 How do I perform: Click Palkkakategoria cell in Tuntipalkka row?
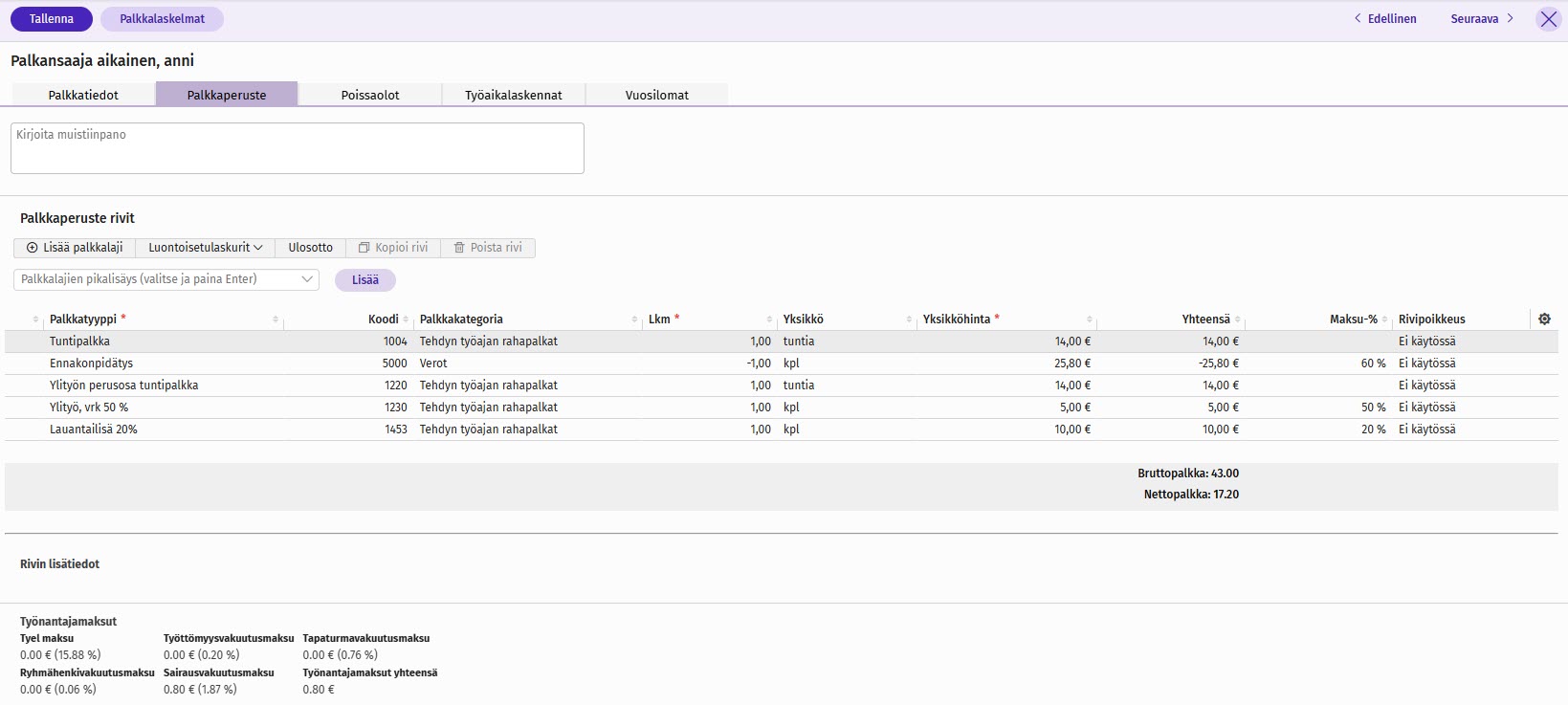[x=489, y=341]
